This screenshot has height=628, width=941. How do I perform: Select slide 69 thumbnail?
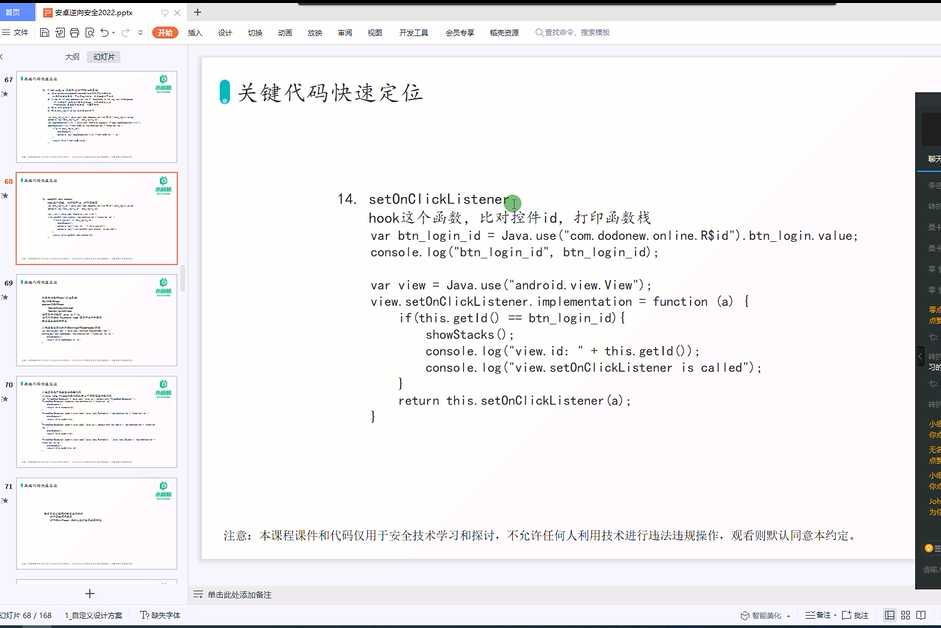(x=97, y=320)
